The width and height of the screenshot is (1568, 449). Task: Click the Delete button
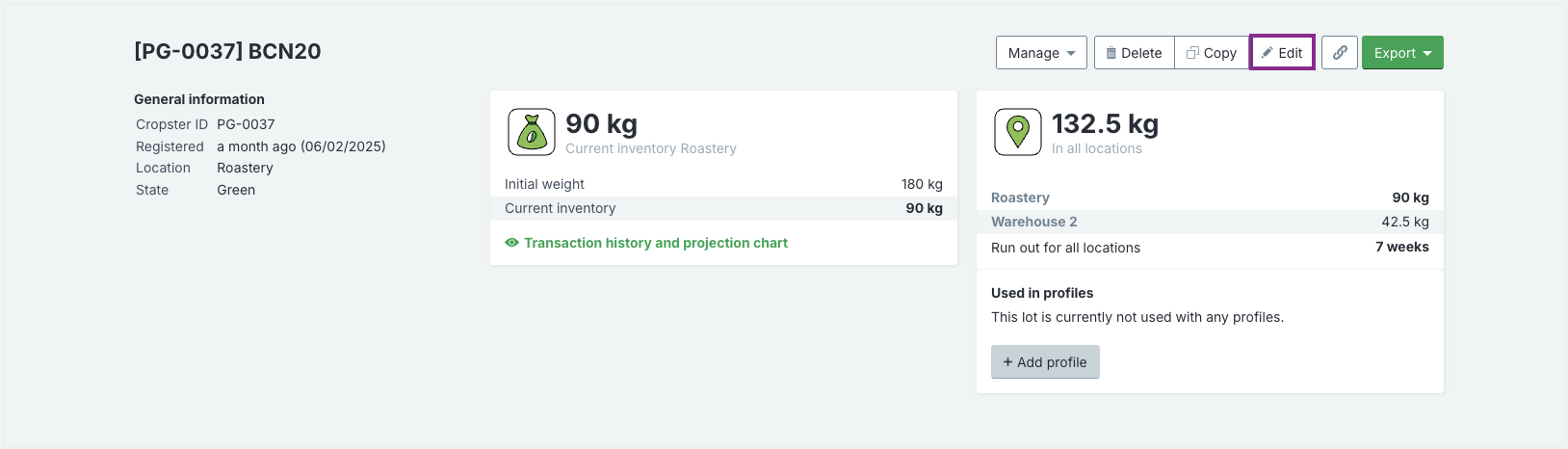coord(1134,53)
